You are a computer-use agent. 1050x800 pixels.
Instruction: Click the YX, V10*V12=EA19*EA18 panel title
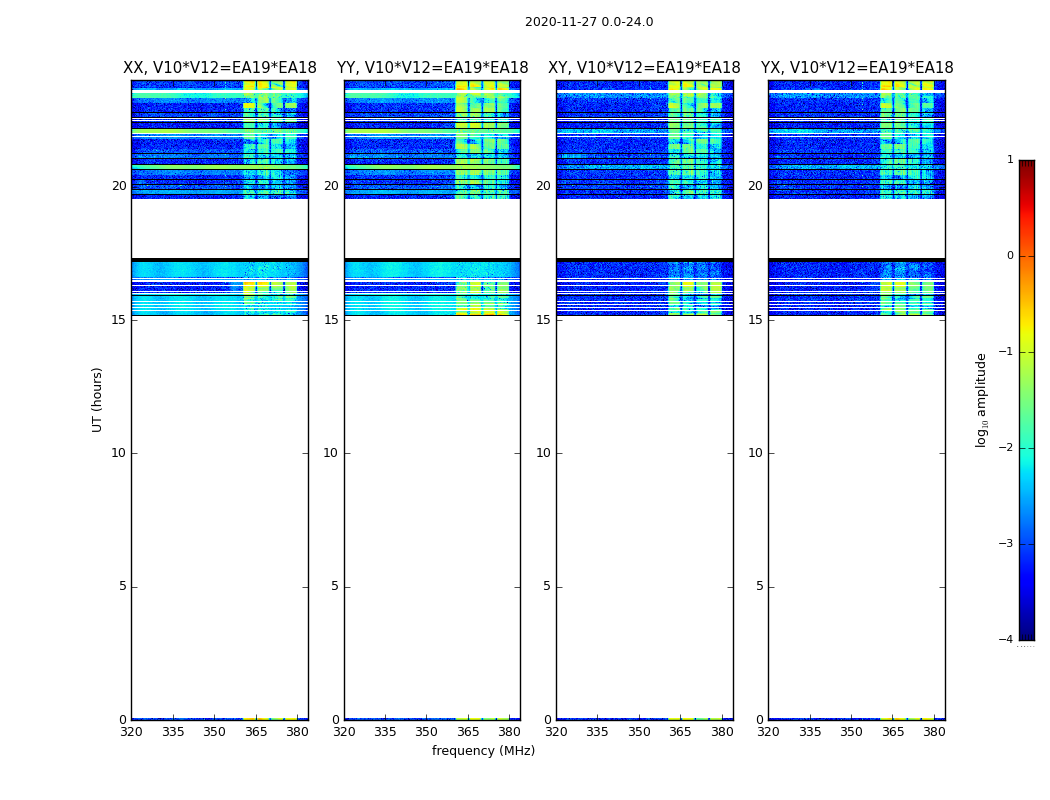pyautogui.click(x=857, y=68)
